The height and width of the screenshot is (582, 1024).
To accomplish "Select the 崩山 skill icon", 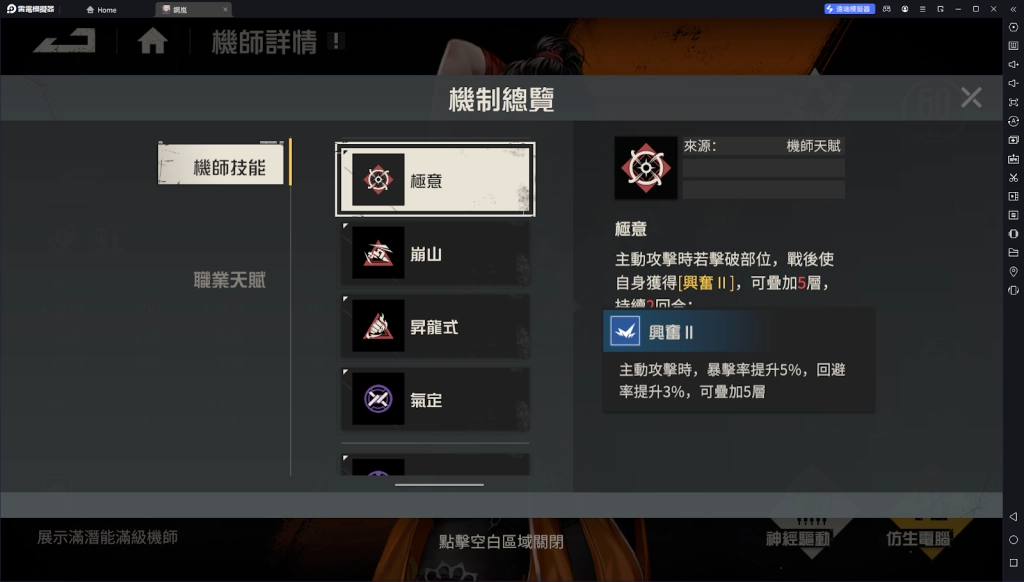I will pyautogui.click(x=378, y=253).
